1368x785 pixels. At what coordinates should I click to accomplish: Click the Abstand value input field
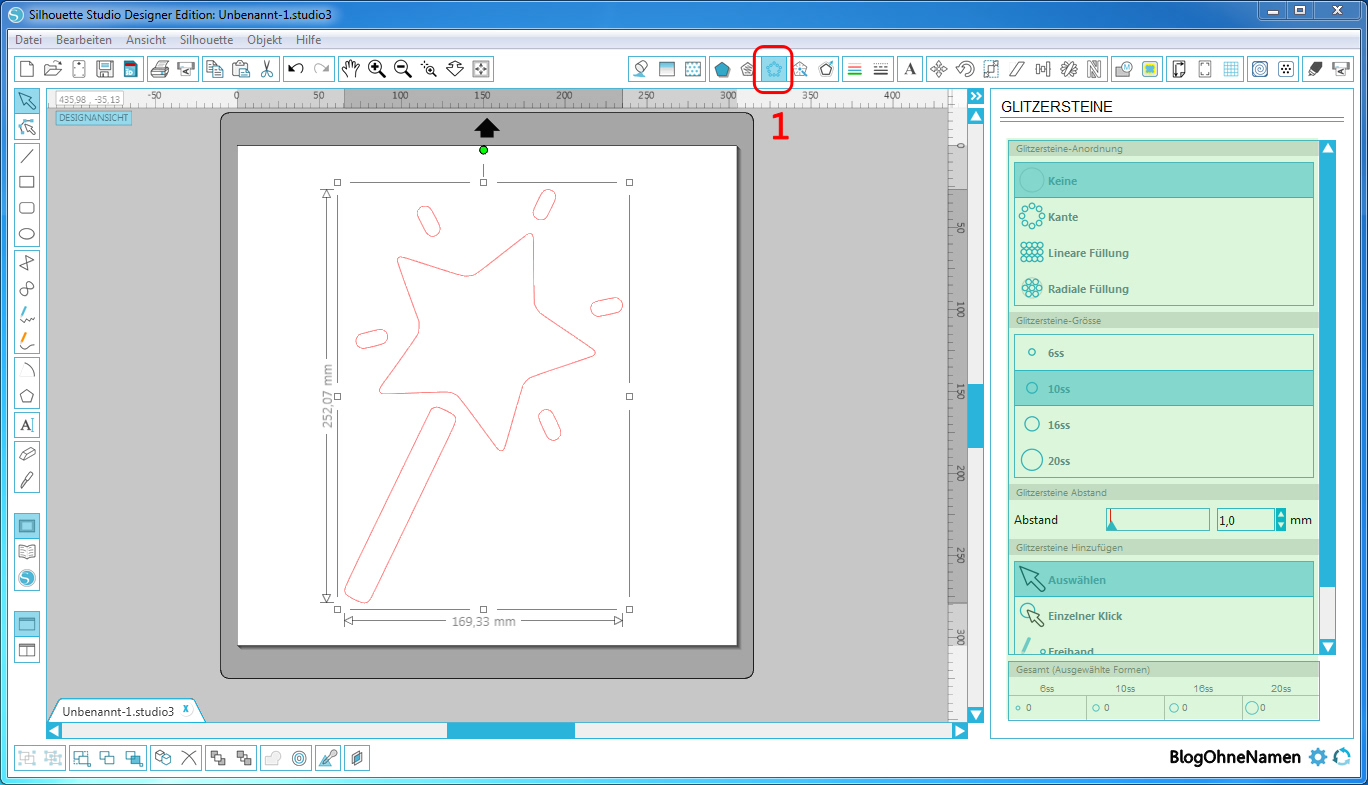(x=1244, y=520)
